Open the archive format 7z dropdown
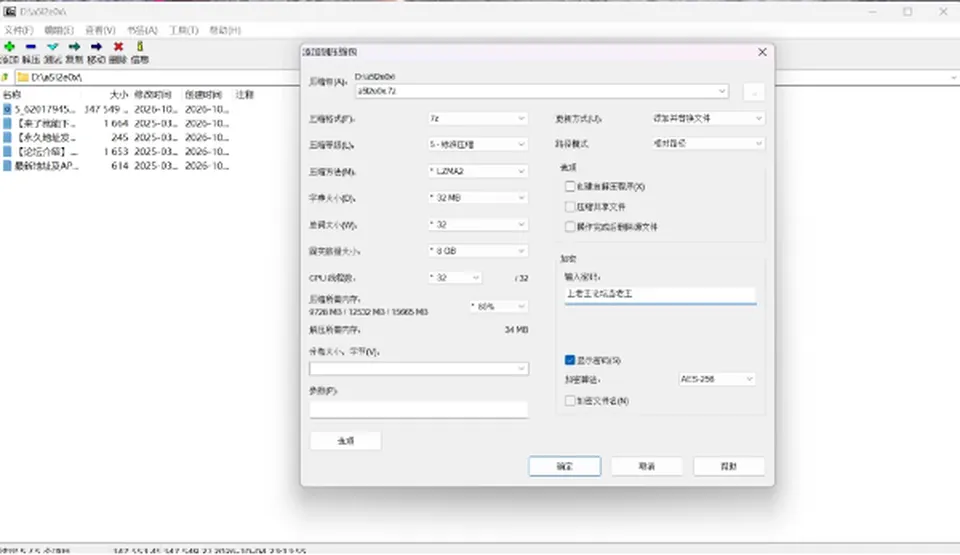The width and height of the screenshot is (960, 555). point(477,118)
